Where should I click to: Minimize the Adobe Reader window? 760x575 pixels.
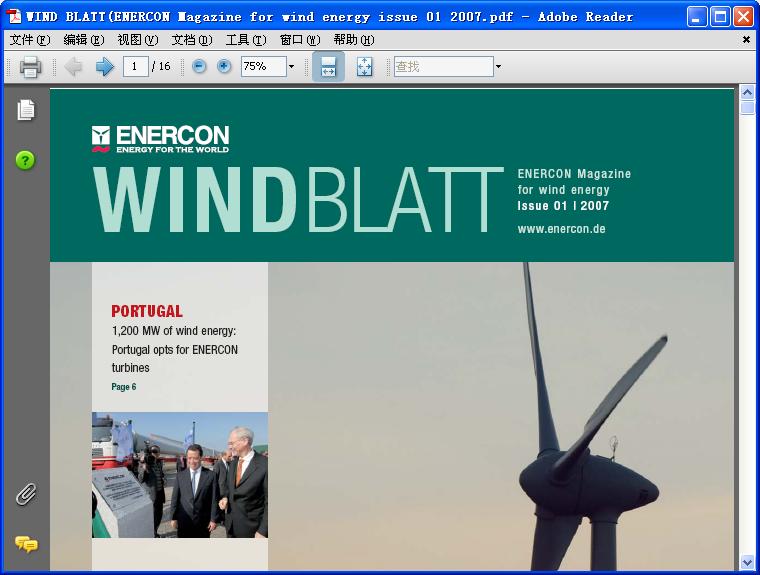(x=697, y=16)
